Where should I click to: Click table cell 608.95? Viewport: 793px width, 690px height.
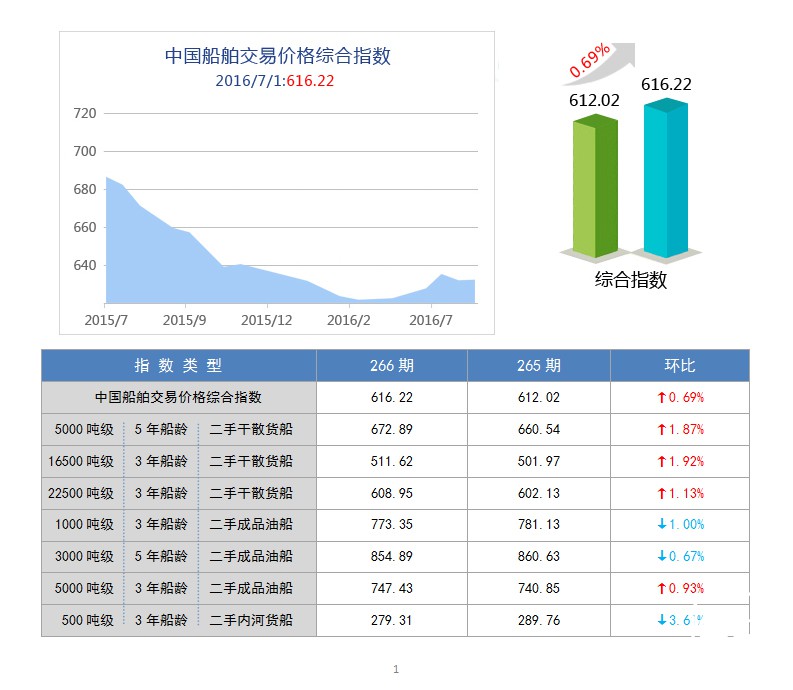tap(392, 493)
